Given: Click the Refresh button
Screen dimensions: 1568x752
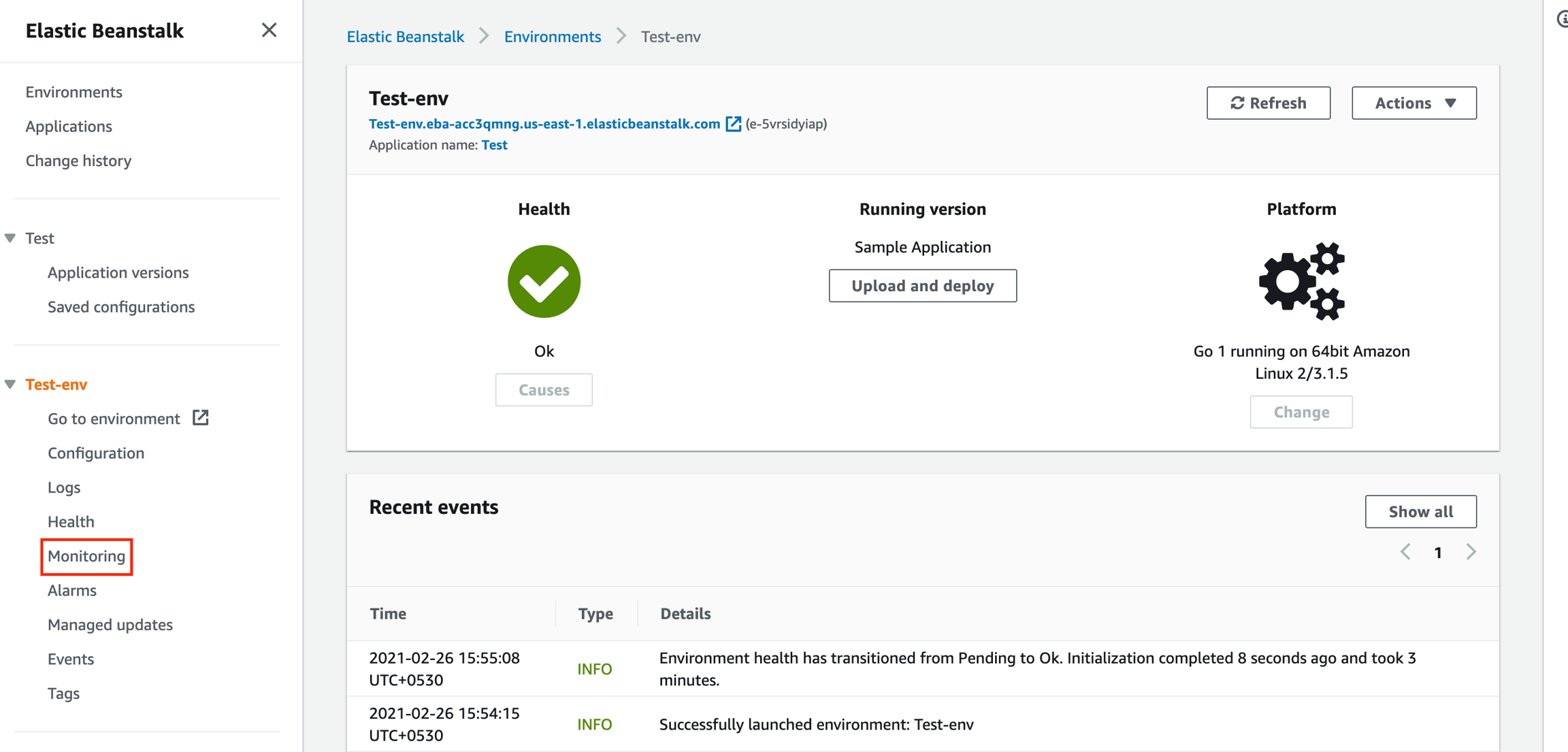Looking at the screenshot, I should point(1269,103).
